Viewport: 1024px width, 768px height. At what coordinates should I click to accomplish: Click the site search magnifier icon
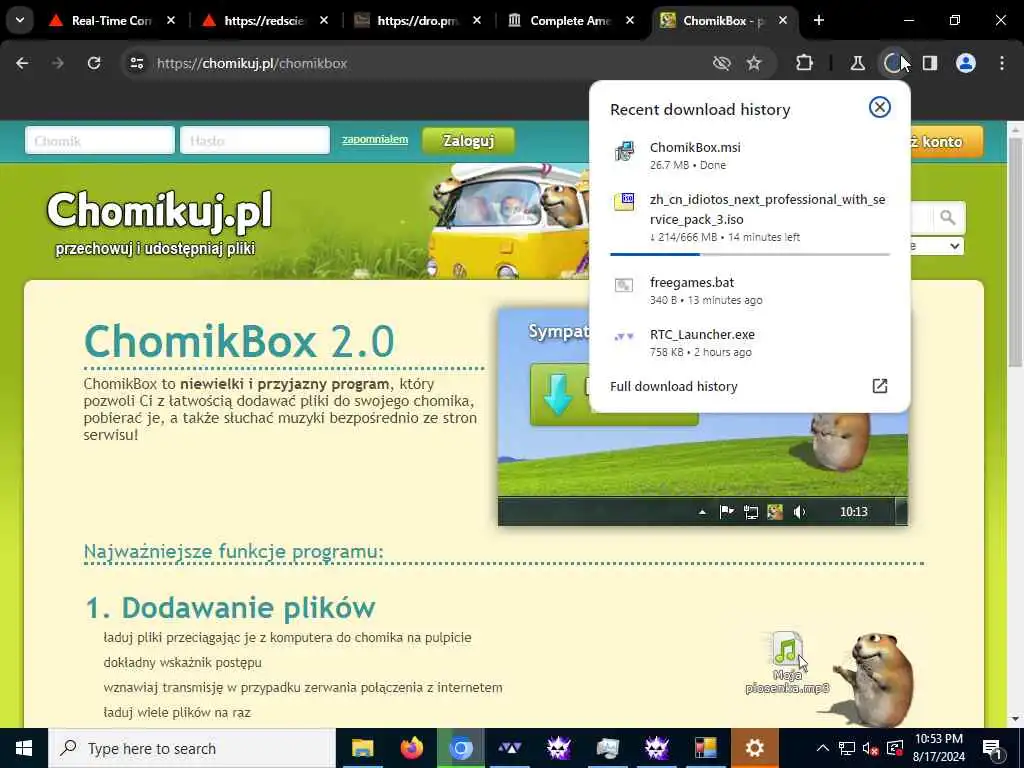(x=948, y=217)
